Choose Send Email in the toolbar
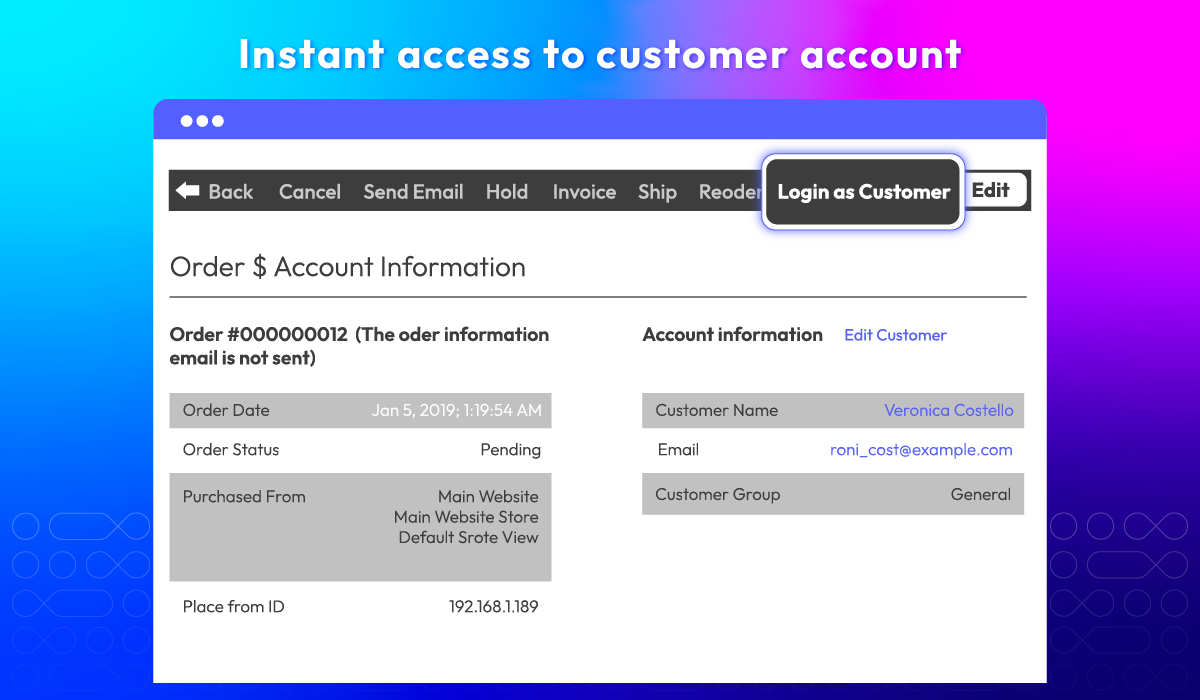The width and height of the screenshot is (1200, 700). click(x=413, y=192)
